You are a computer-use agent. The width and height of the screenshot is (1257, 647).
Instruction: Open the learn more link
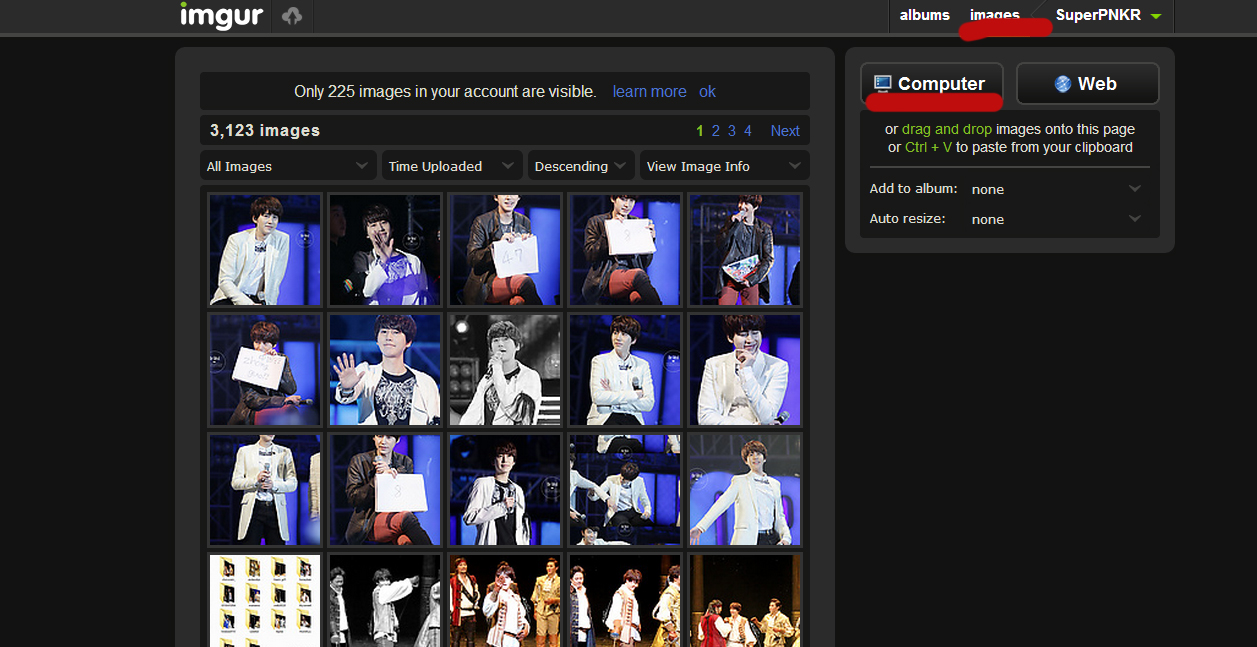point(649,91)
